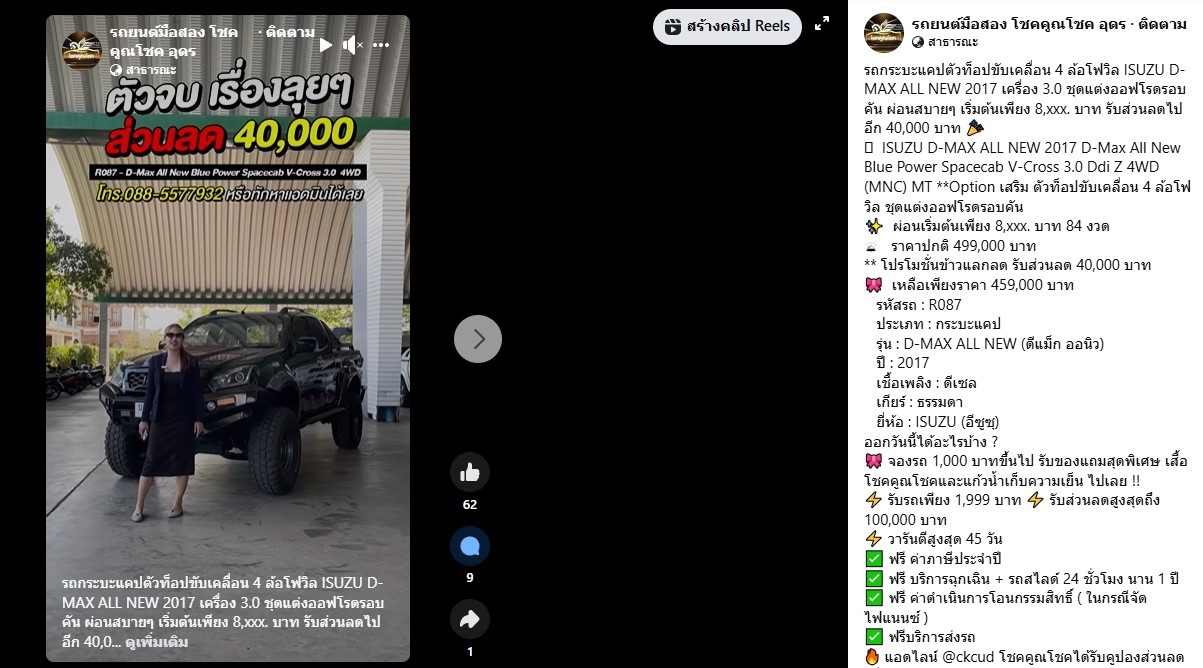Unmute the reel's muted speaker icon

point(351,45)
